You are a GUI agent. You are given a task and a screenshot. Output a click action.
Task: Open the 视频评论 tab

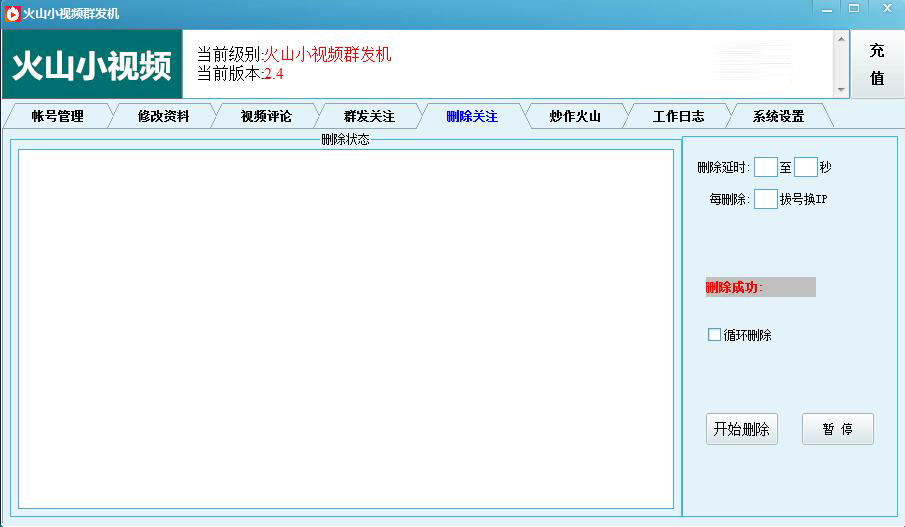tap(266, 116)
